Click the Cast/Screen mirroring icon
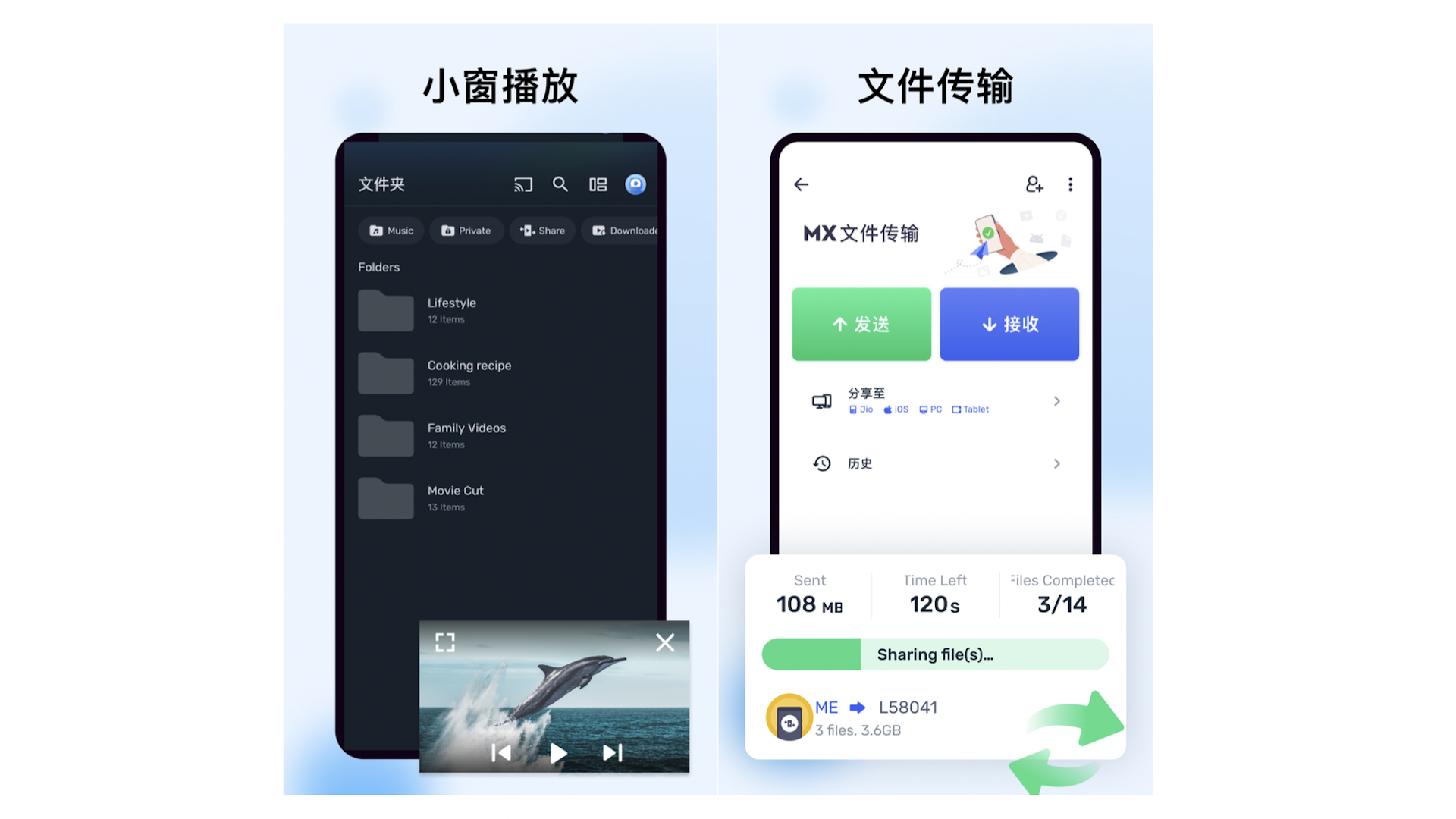The height and width of the screenshot is (819, 1456). point(522,183)
